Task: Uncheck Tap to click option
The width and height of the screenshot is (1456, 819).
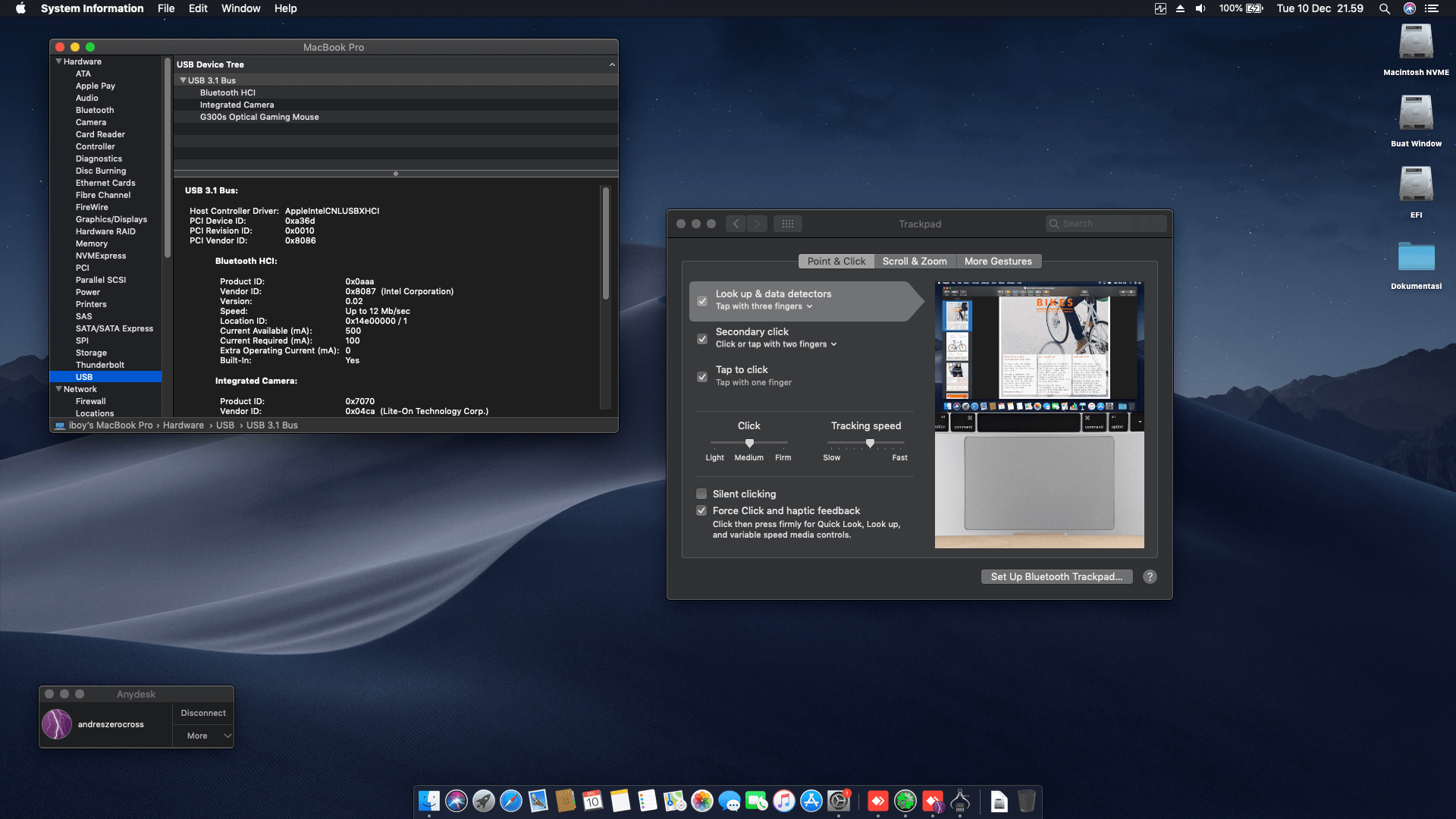Action: coord(702,376)
